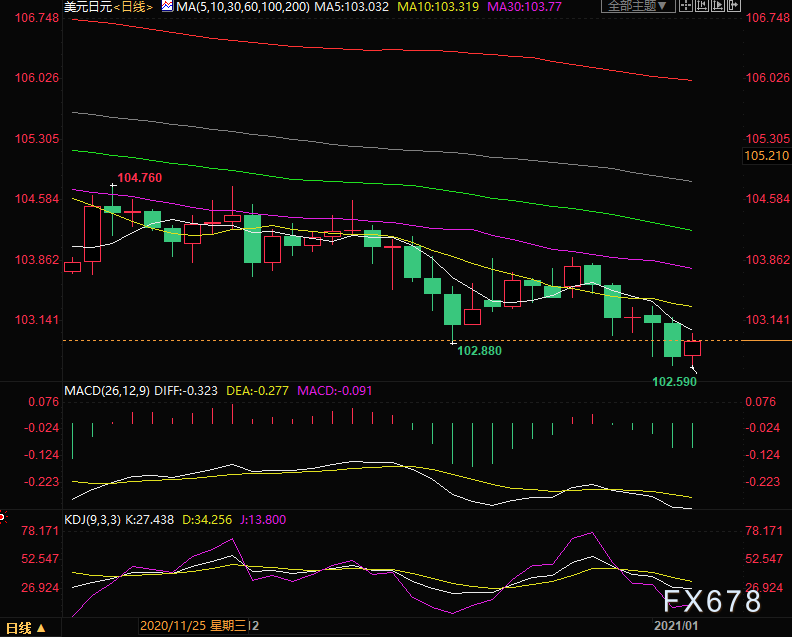
Task: Click the 102.880 low price marker
Action: click(479, 351)
